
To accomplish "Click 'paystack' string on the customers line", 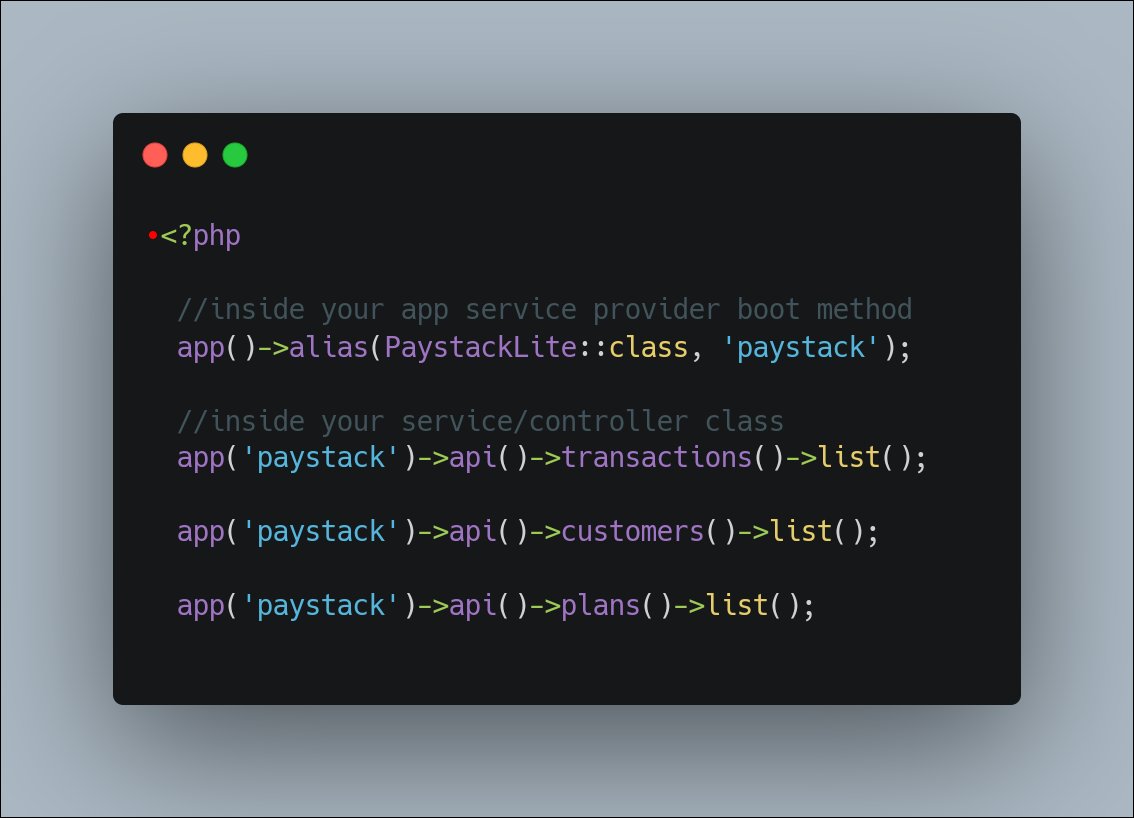I will click(320, 532).
